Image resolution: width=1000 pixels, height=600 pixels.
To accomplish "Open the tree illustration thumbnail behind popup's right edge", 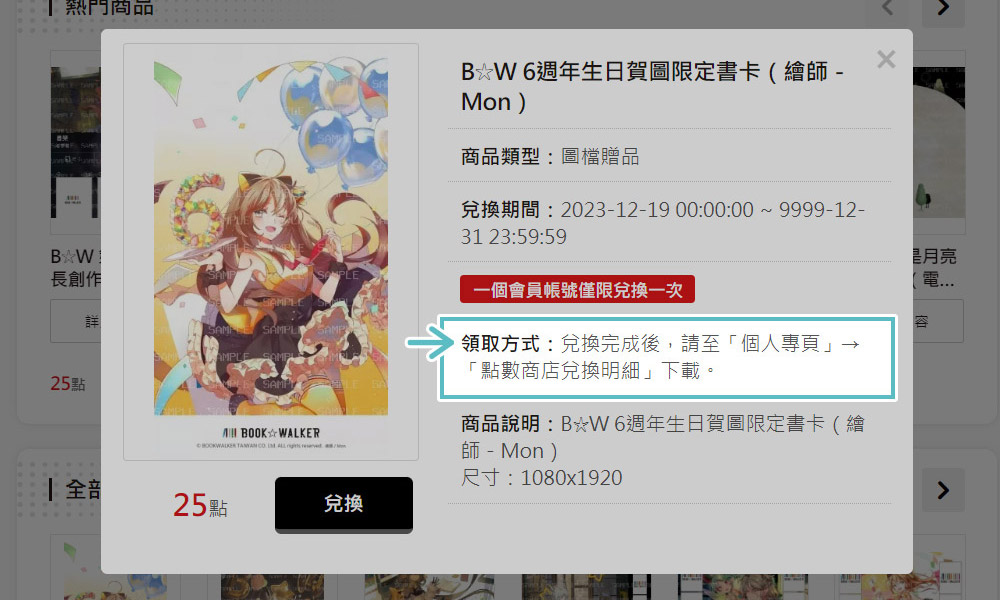I will tap(938, 143).
